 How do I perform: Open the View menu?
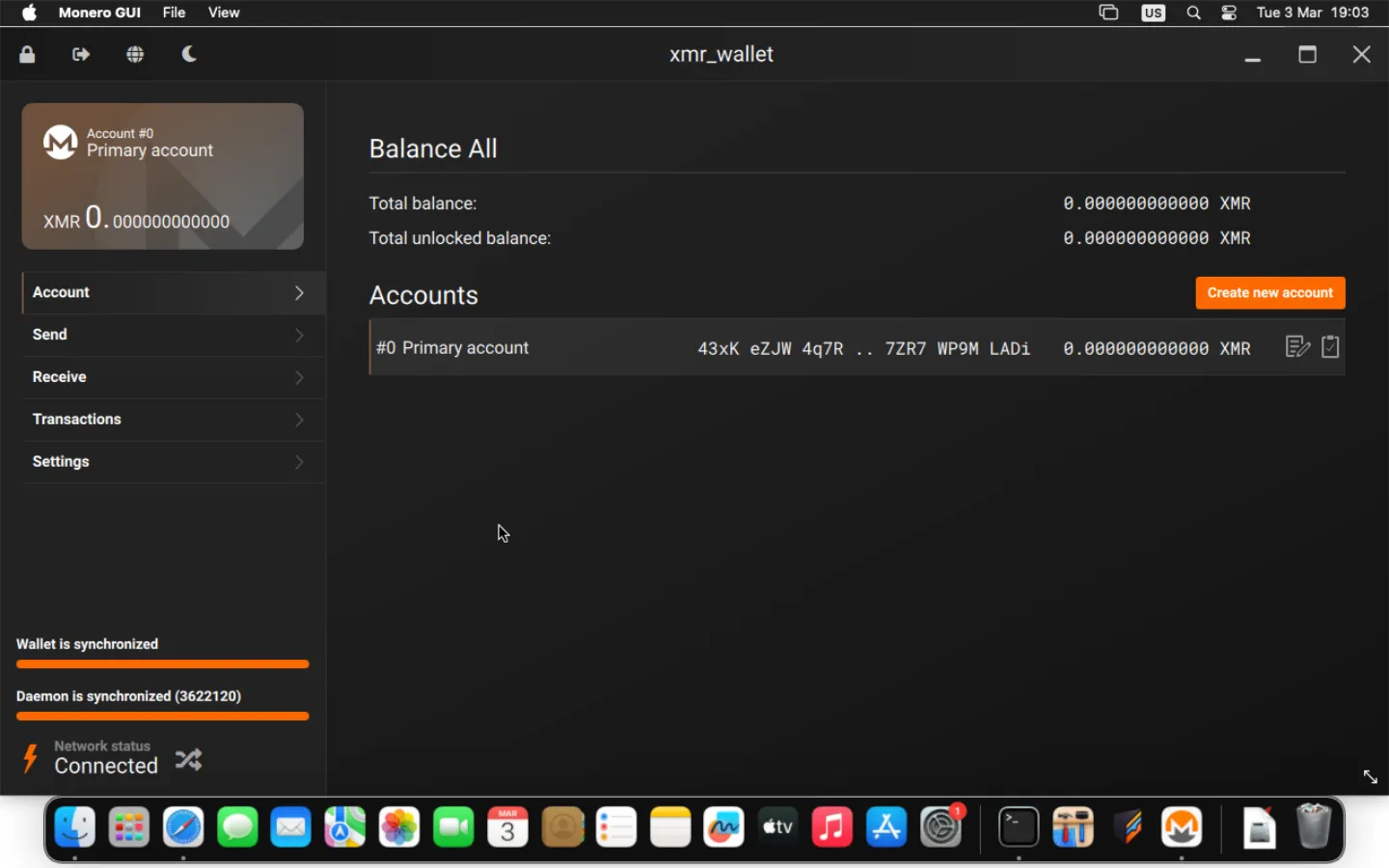[x=224, y=13]
